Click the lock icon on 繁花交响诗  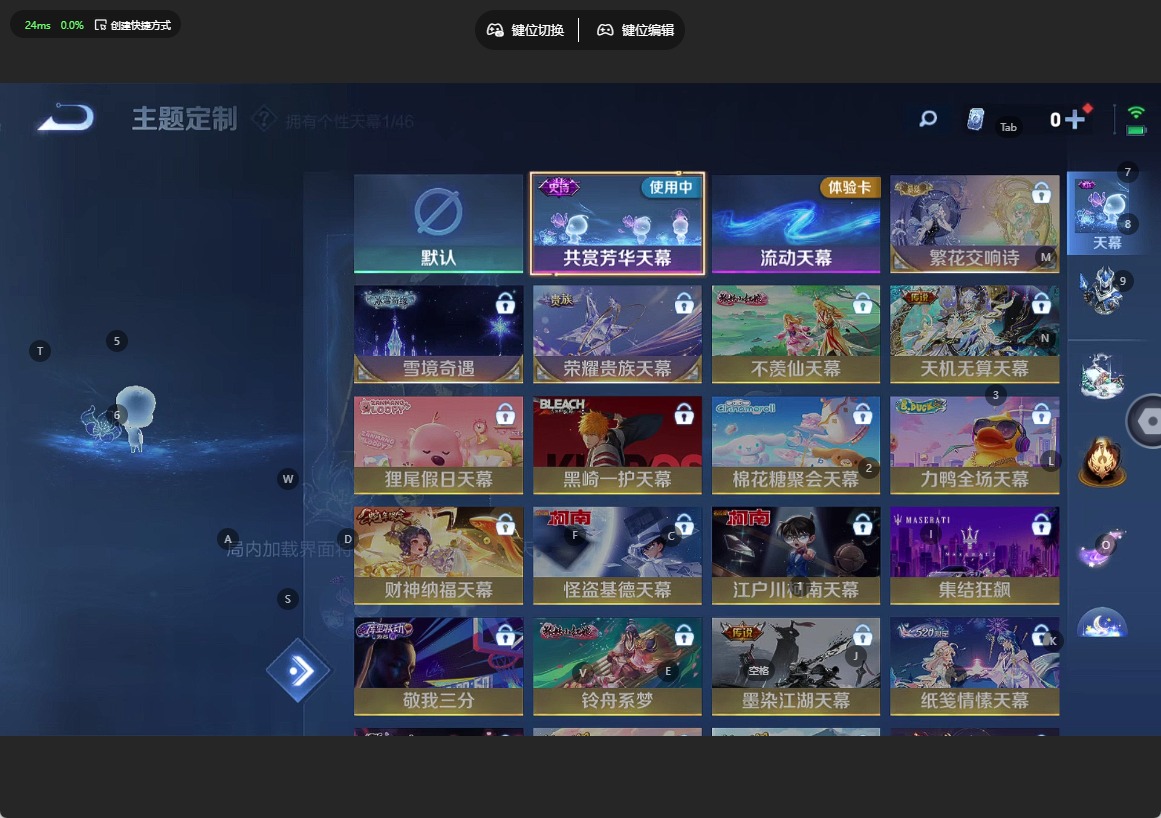(x=1041, y=192)
